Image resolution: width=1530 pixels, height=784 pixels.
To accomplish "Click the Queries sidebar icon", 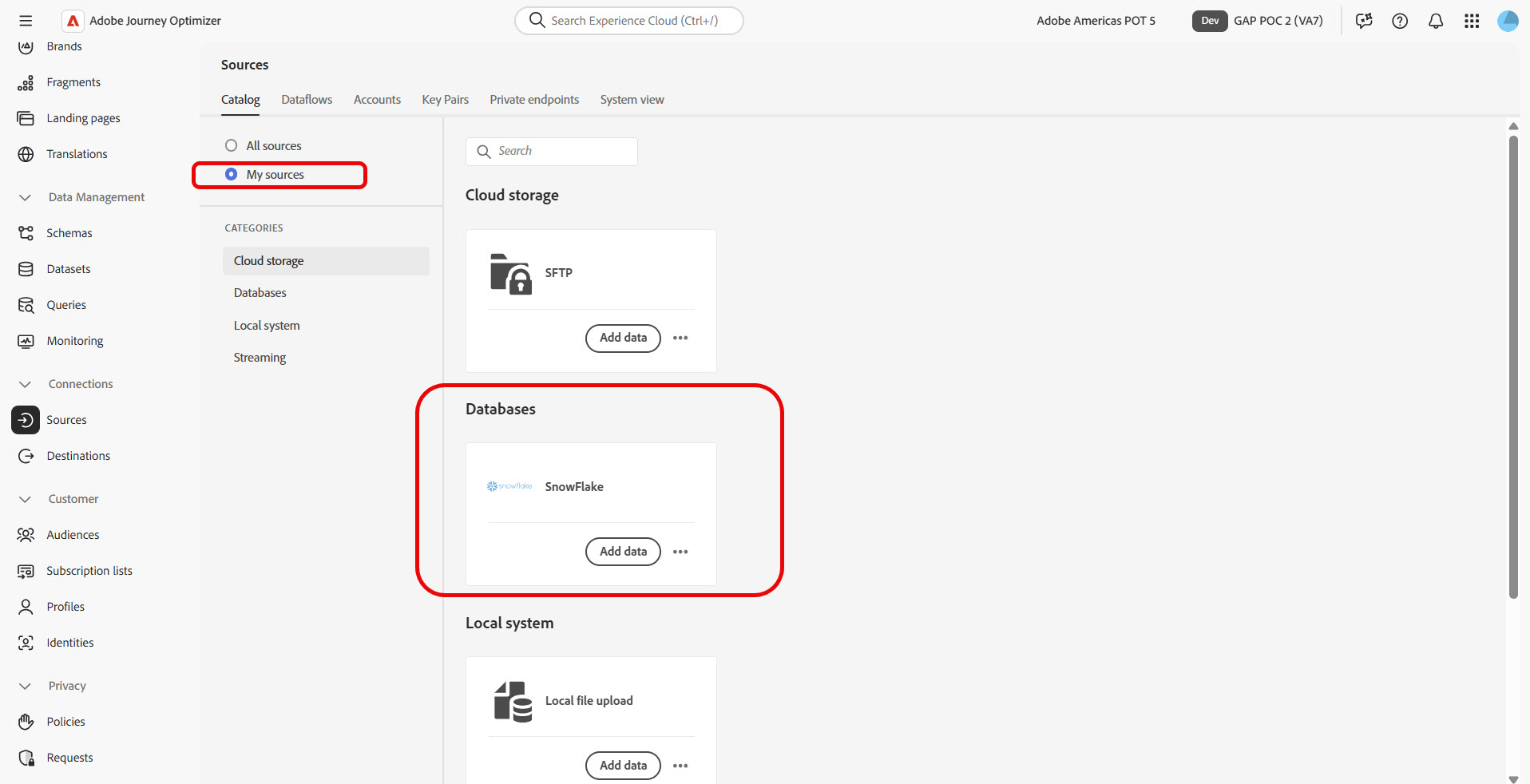I will coord(26,305).
